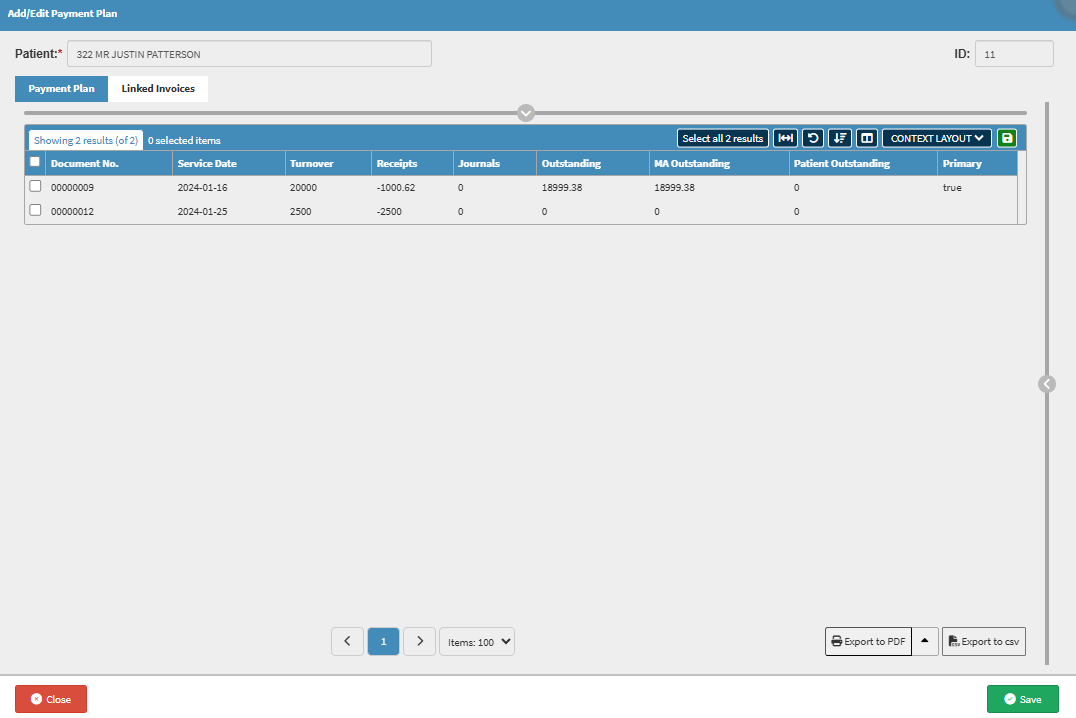Go to the previous page arrow
This screenshot has height=718, width=1076.
(x=347, y=642)
